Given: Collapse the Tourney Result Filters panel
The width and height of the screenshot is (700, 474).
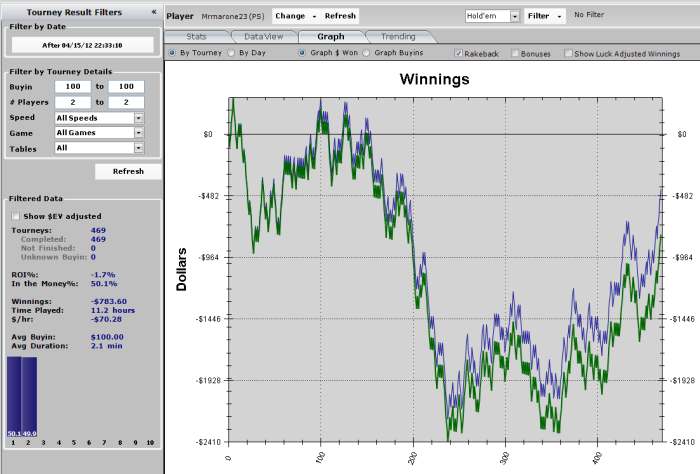Looking at the screenshot, I should (x=154, y=12).
